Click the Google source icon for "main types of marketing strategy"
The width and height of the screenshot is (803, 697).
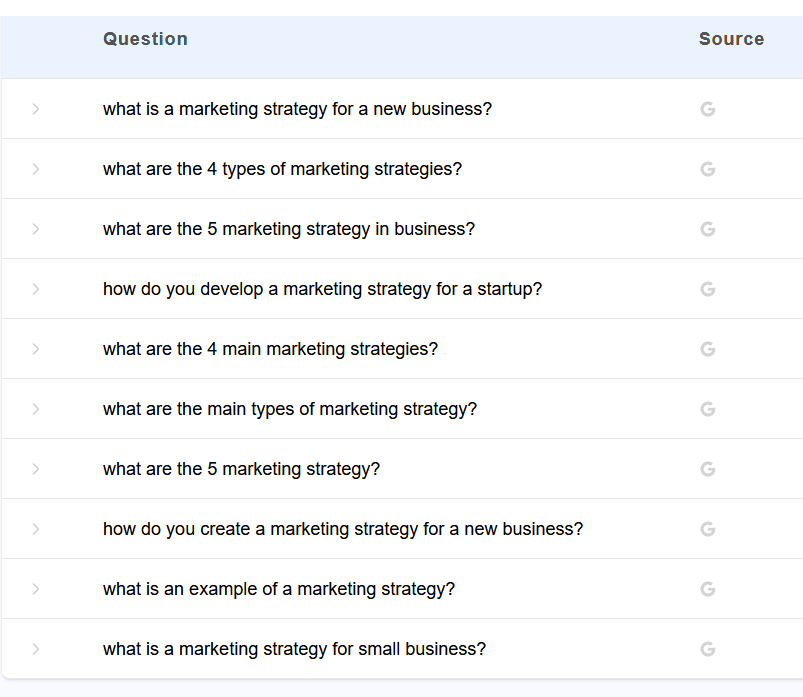click(708, 409)
